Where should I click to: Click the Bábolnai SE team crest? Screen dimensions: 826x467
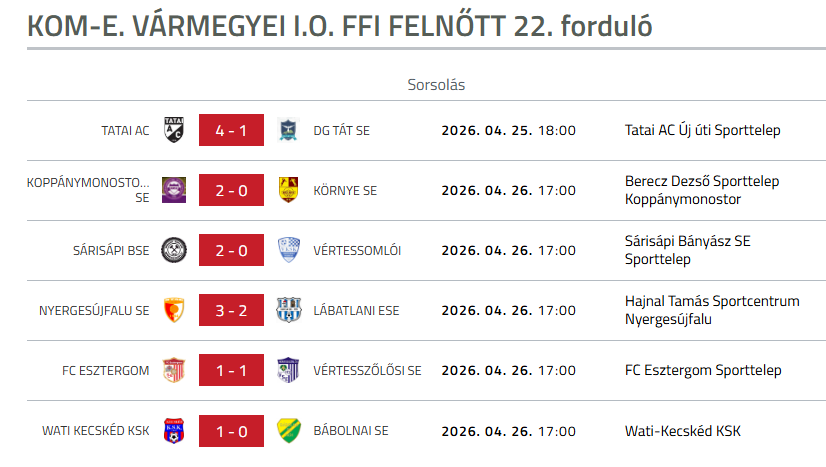pos(288,431)
